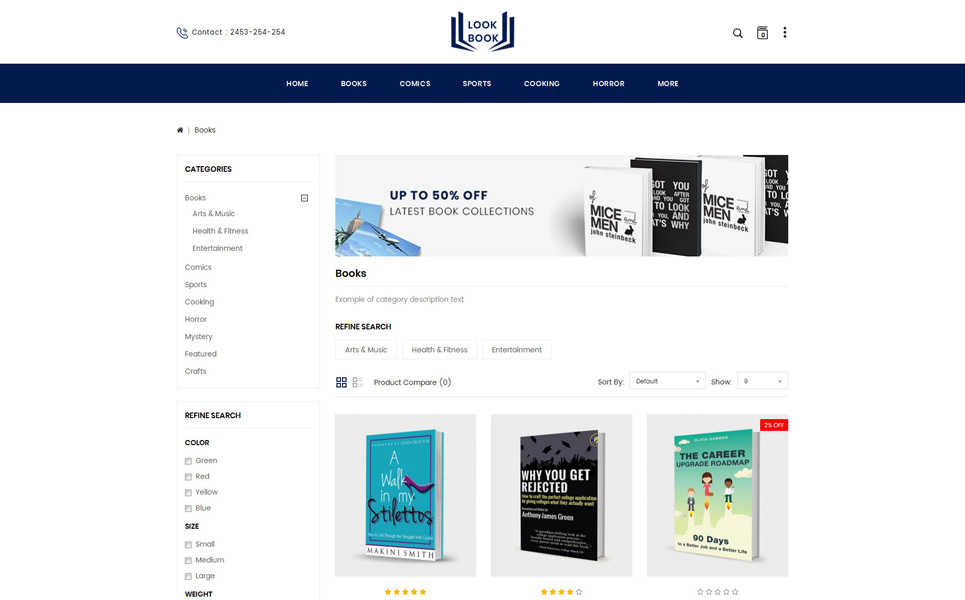The height and width of the screenshot is (600, 965).
Task: Click the 50% off book collections banner
Action: pyautogui.click(x=561, y=206)
